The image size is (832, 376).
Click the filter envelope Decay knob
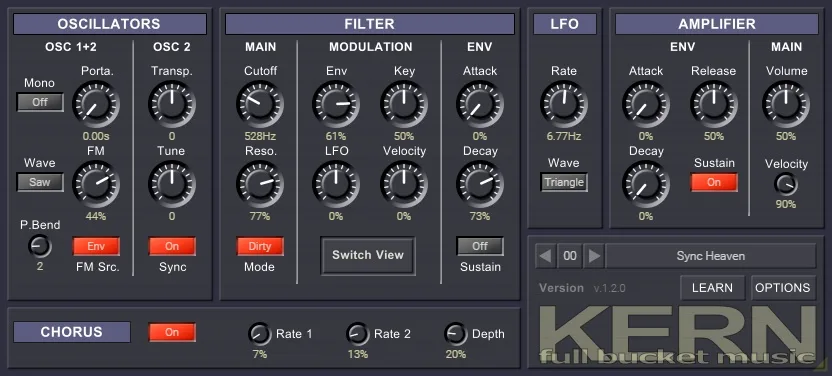(480, 184)
